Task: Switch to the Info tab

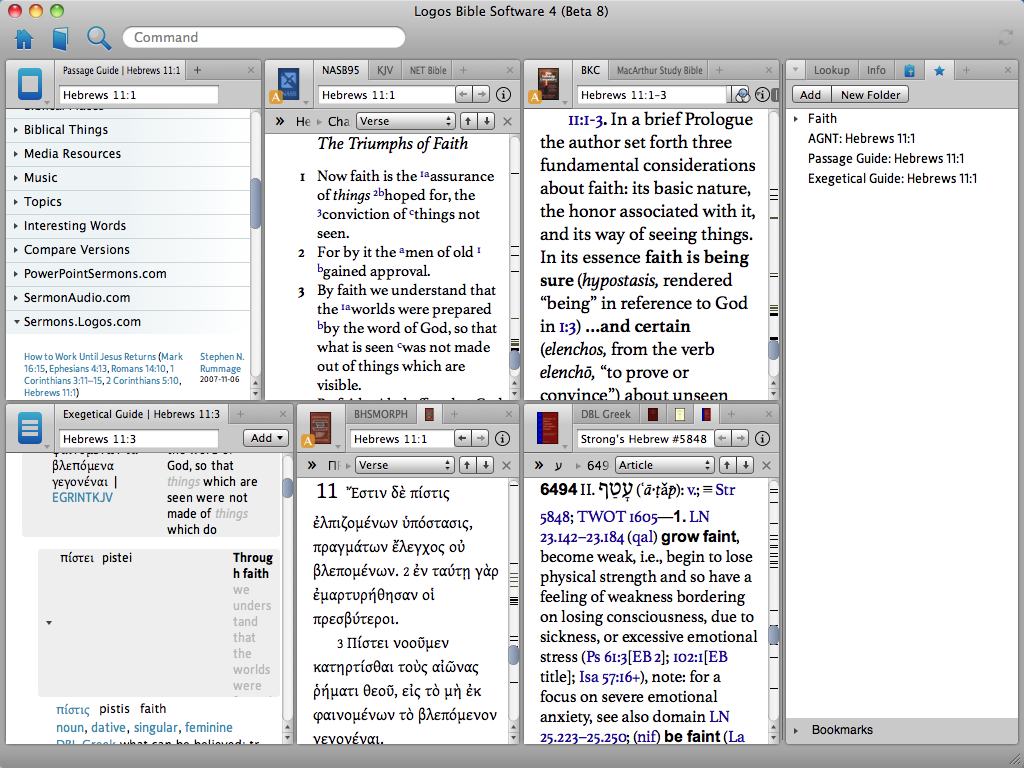Action: 876,71
